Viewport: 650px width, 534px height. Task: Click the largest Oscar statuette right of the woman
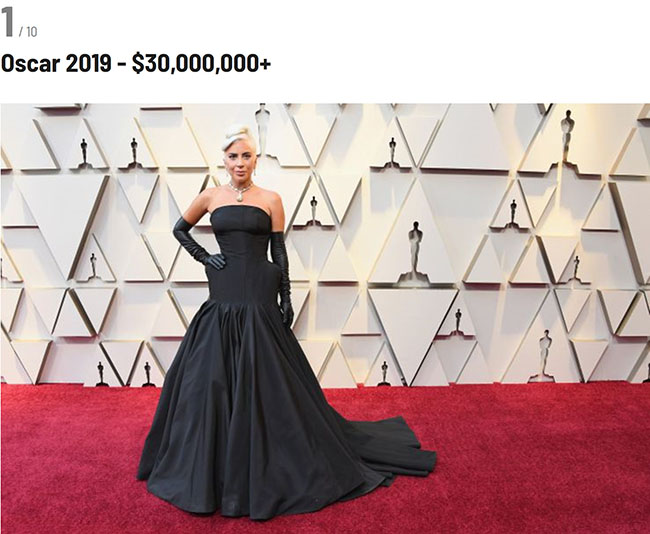click(415, 248)
